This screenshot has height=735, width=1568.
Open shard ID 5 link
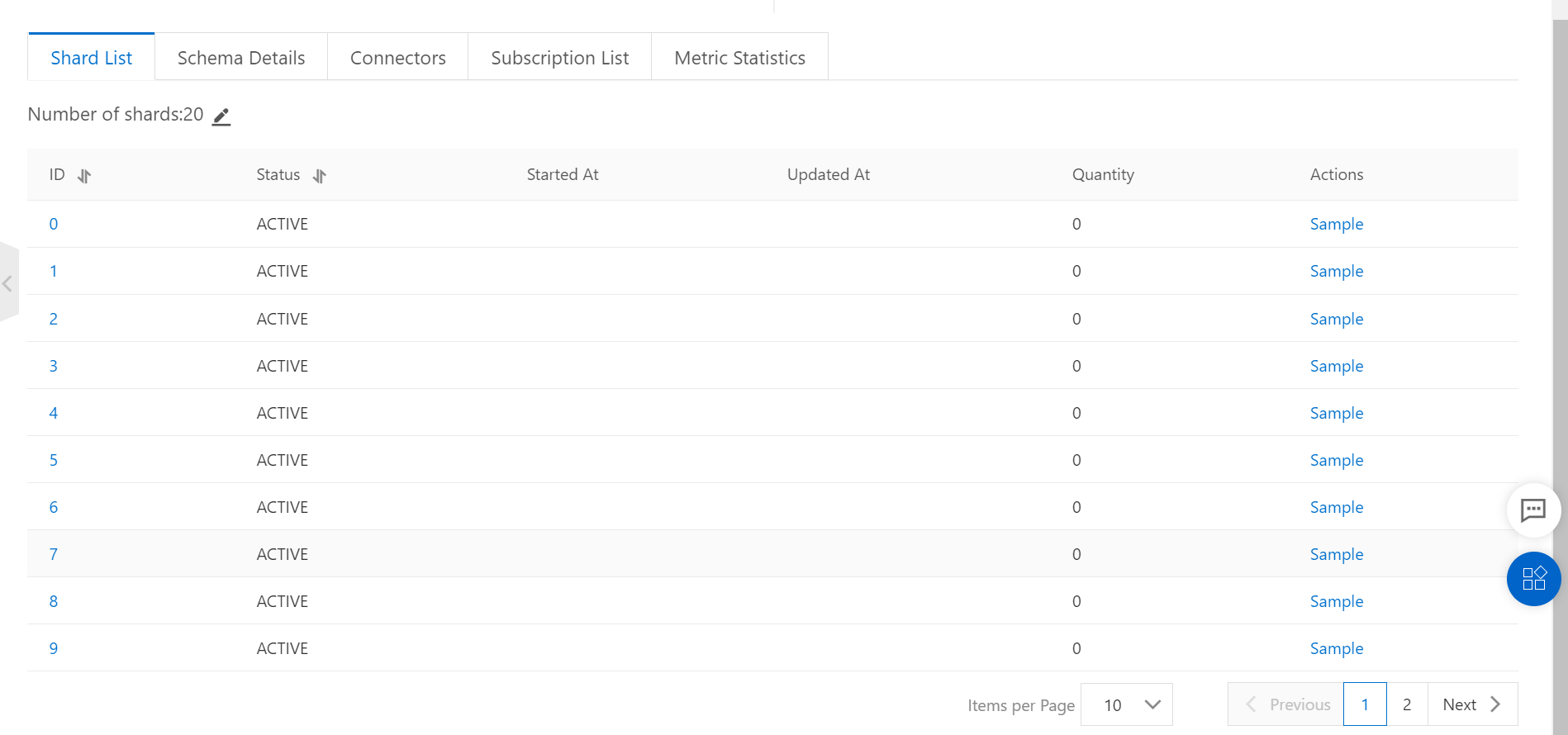(54, 460)
